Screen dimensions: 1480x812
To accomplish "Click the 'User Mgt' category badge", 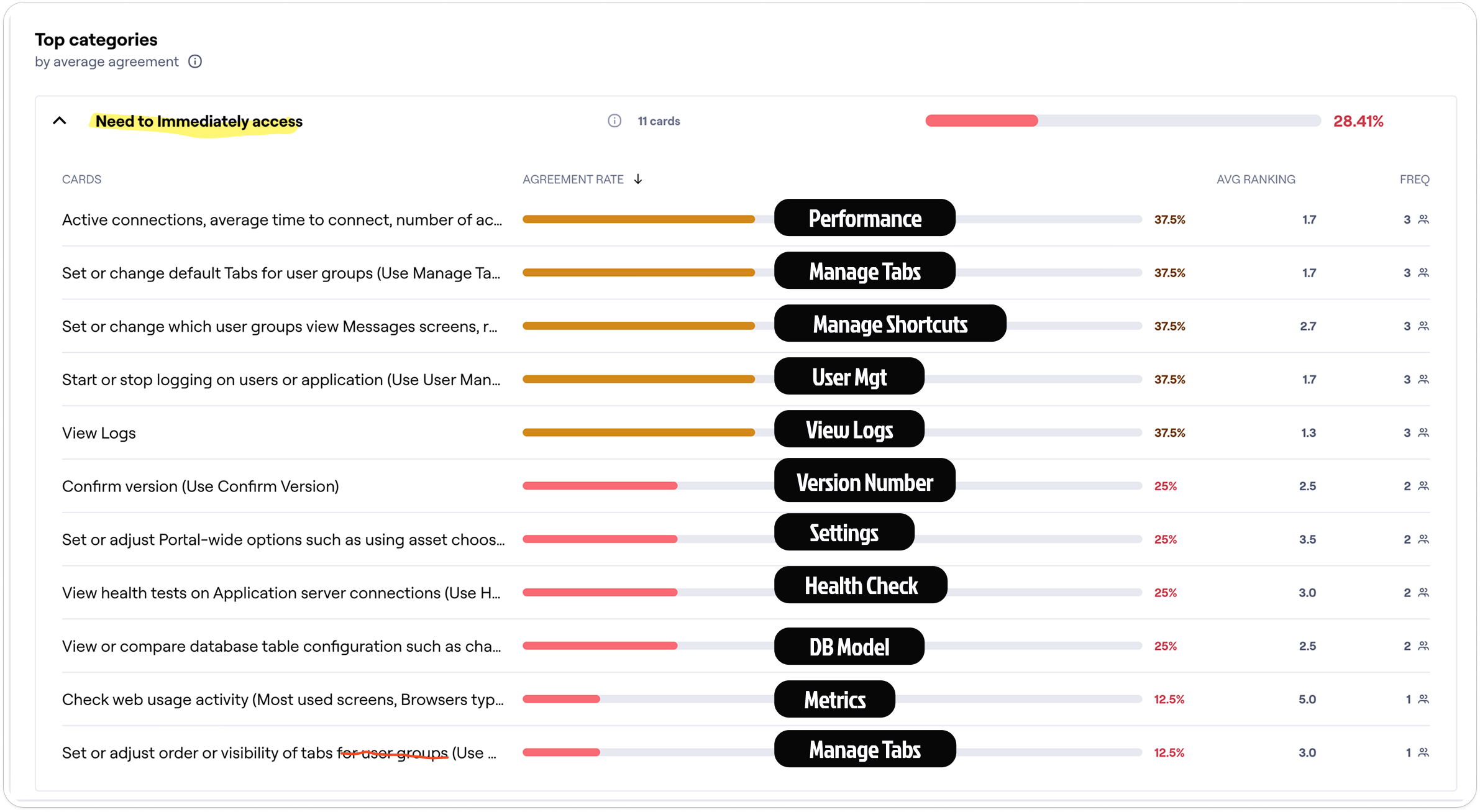I will 849,376.
